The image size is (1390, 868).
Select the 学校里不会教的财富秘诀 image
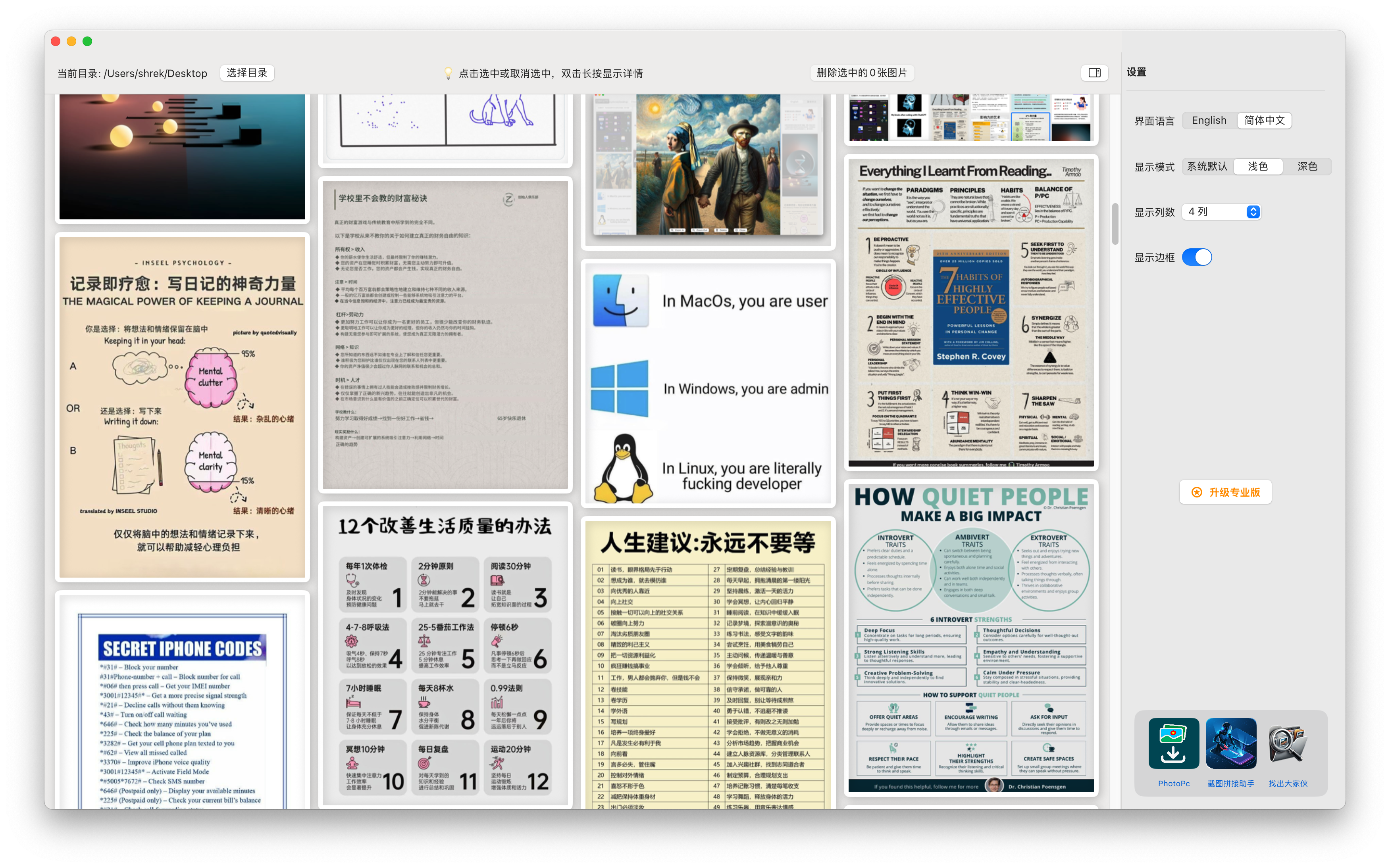(445, 335)
